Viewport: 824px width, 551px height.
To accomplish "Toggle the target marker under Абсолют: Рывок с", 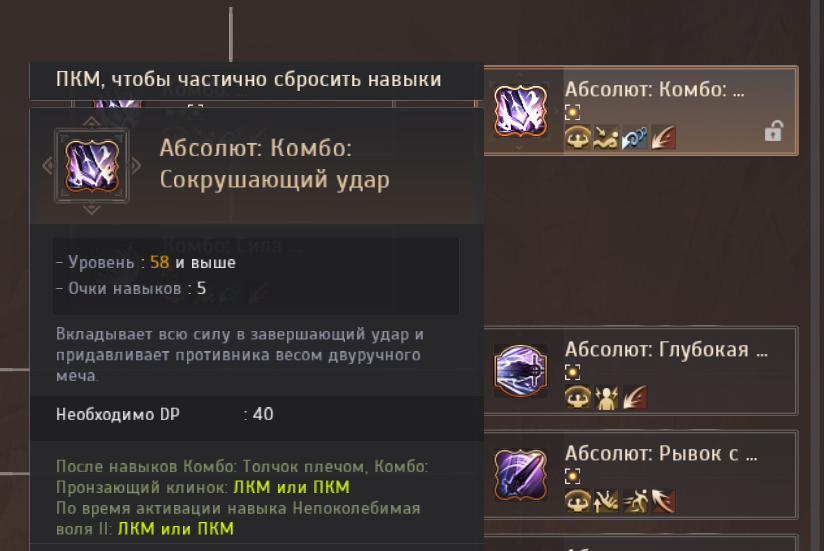I will click(572, 476).
